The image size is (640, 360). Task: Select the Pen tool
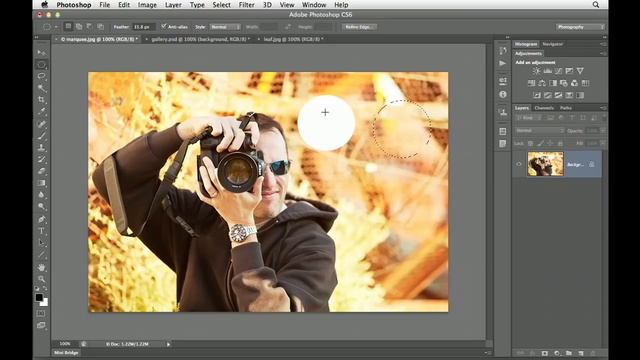click(41, 219)
